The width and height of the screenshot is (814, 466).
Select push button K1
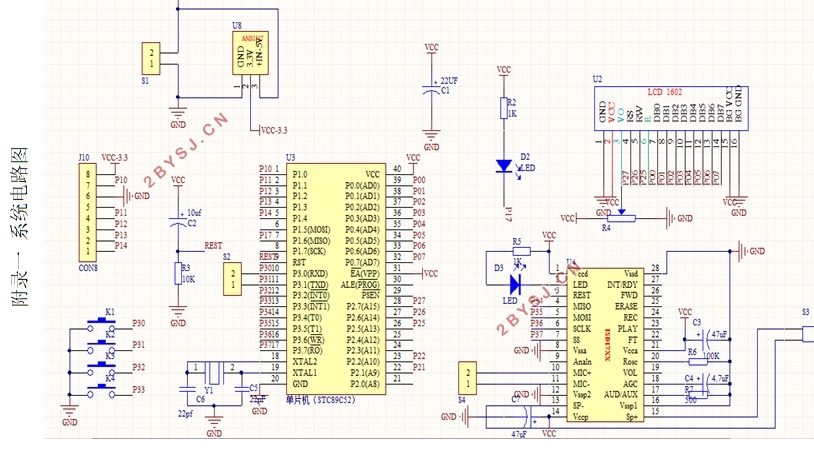(x=101, y=324)
